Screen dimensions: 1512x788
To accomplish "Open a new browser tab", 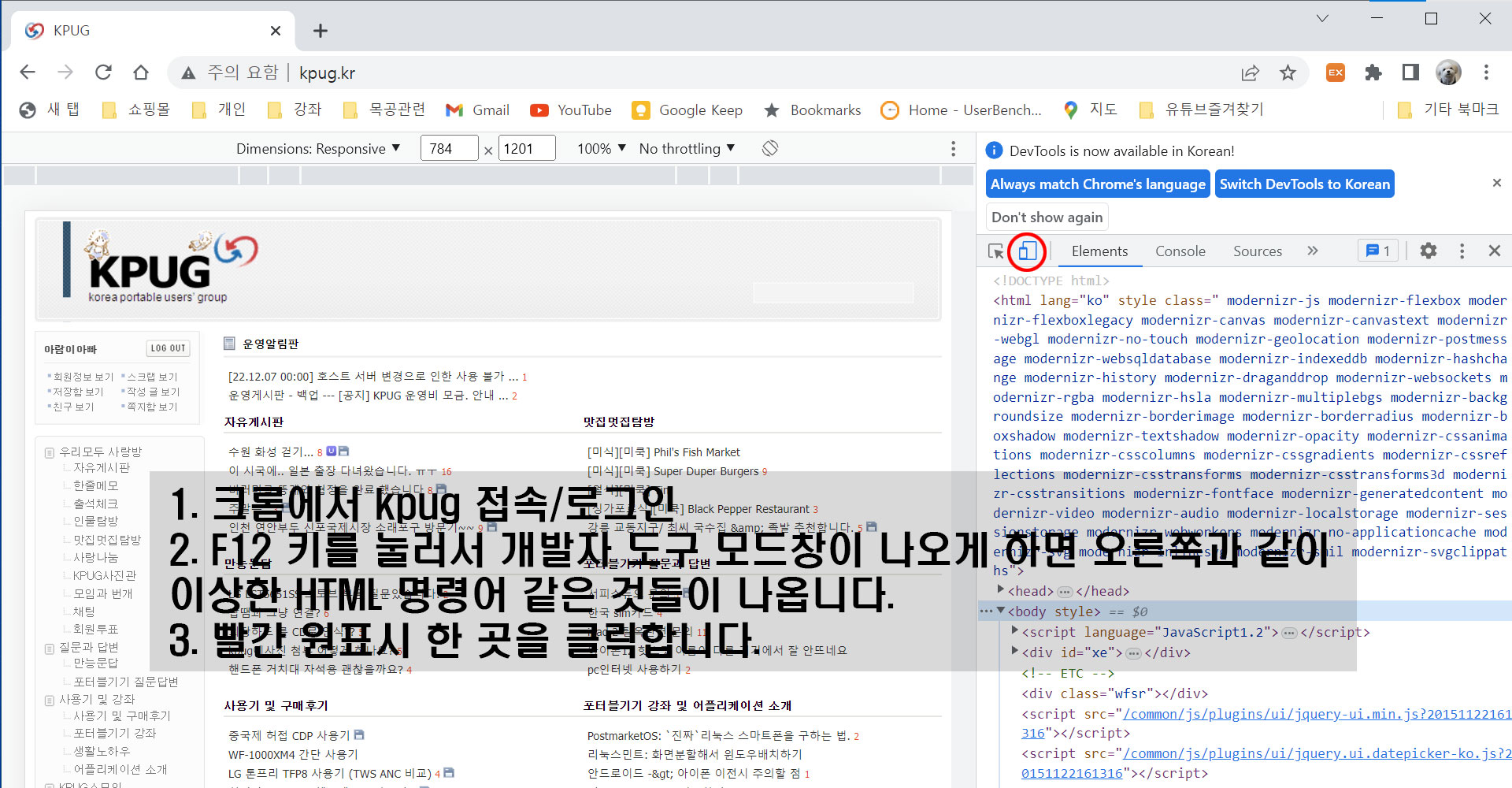I will point(320,31).
